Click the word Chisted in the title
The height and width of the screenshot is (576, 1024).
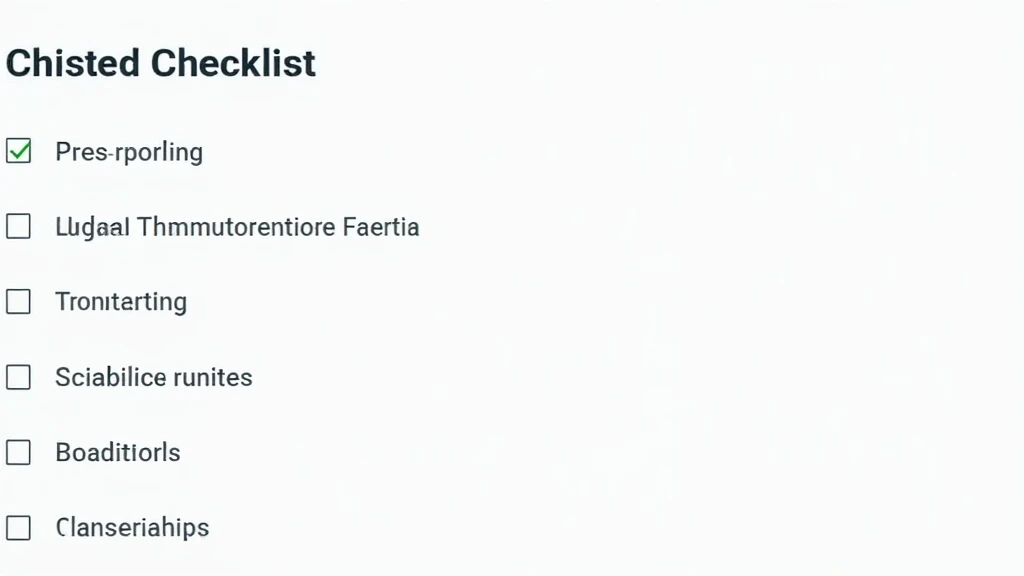click(x=72, y=63)
